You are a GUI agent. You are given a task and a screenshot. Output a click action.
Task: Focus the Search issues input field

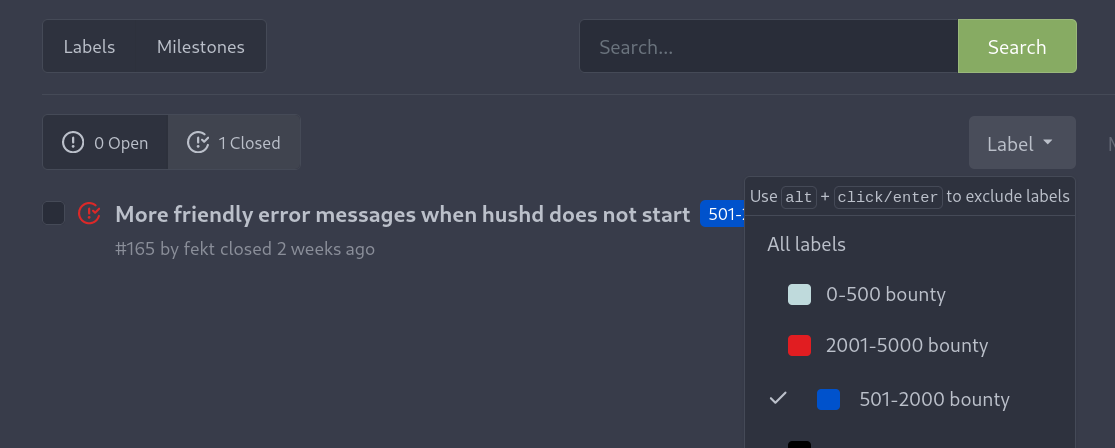click(x=768, y=47)
